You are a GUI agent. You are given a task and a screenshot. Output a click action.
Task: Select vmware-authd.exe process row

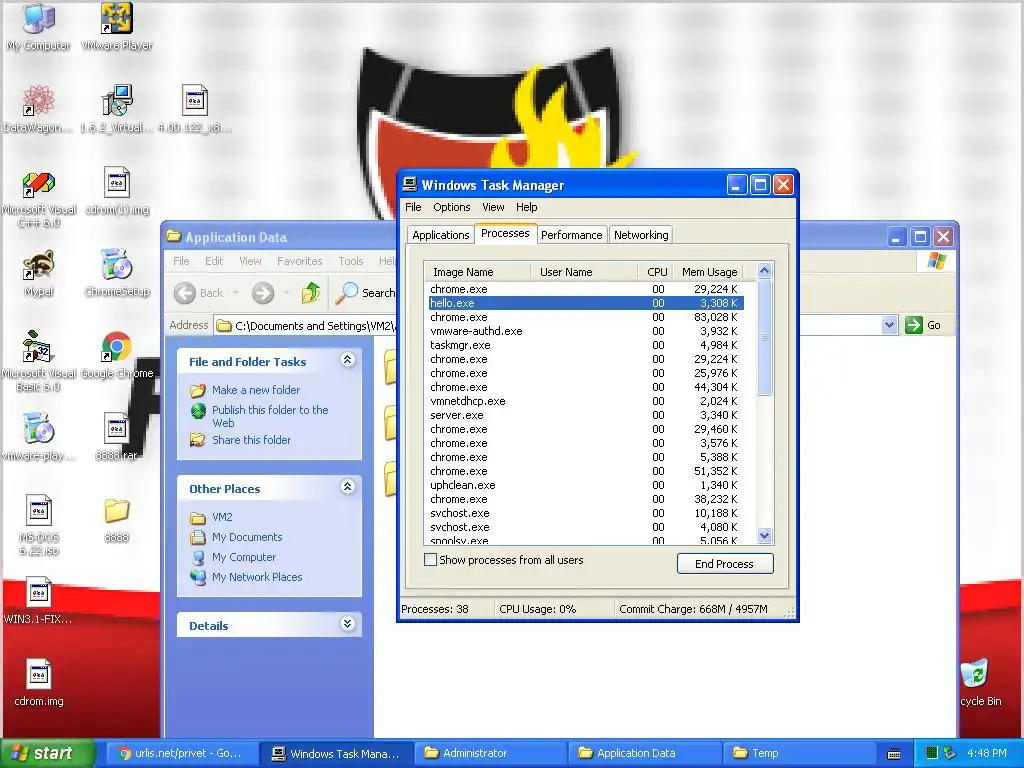pos(586,331)
